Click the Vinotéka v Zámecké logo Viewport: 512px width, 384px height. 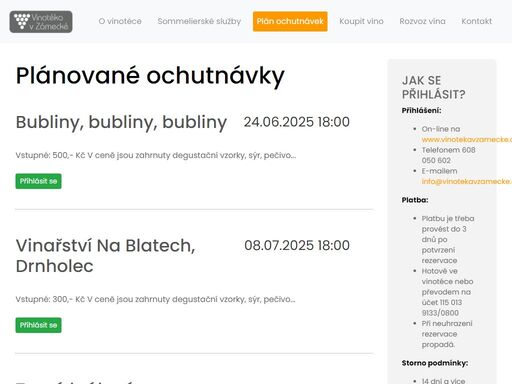coord(41,22)
